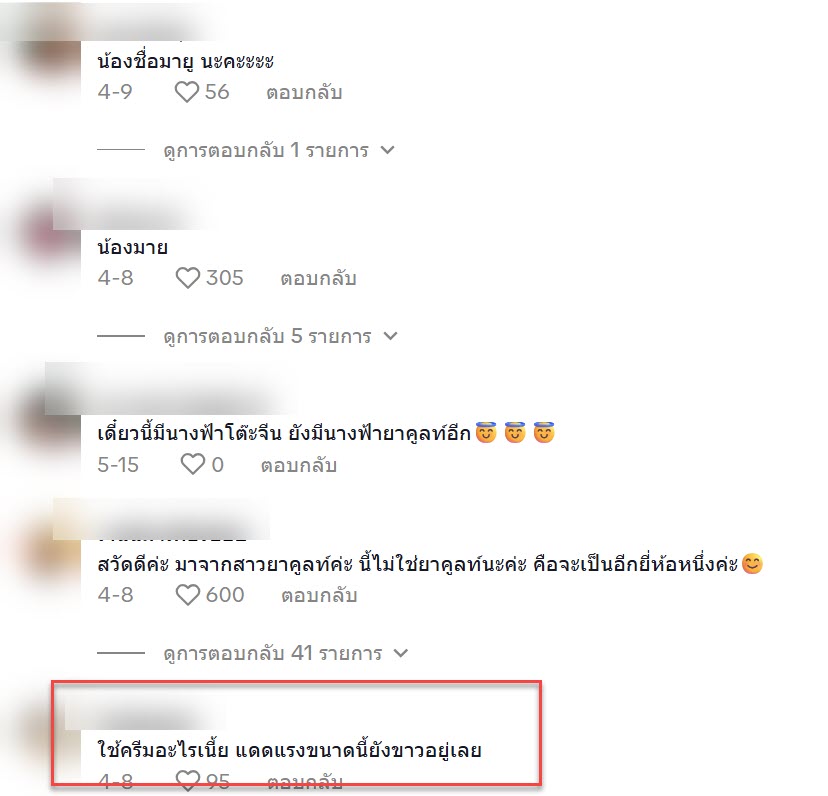Click the comment text ใช้ครีมอะไรเนี้ย
828x796 pixels.
163,750
